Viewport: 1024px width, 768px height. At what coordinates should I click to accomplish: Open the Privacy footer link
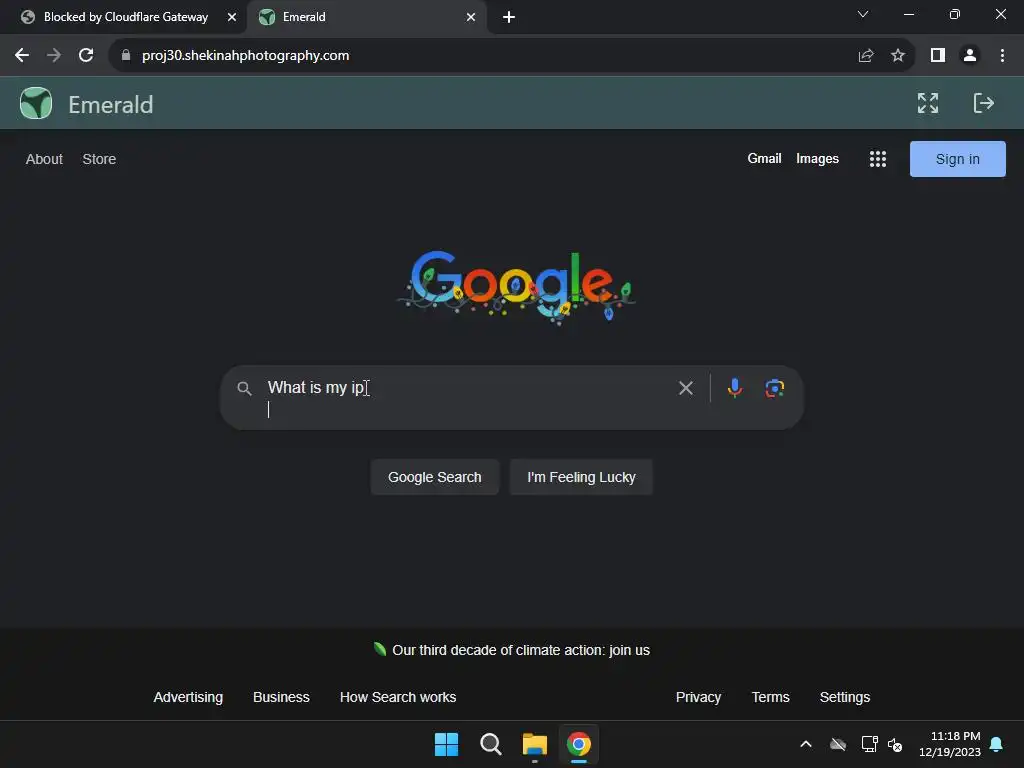coord(698,697)
